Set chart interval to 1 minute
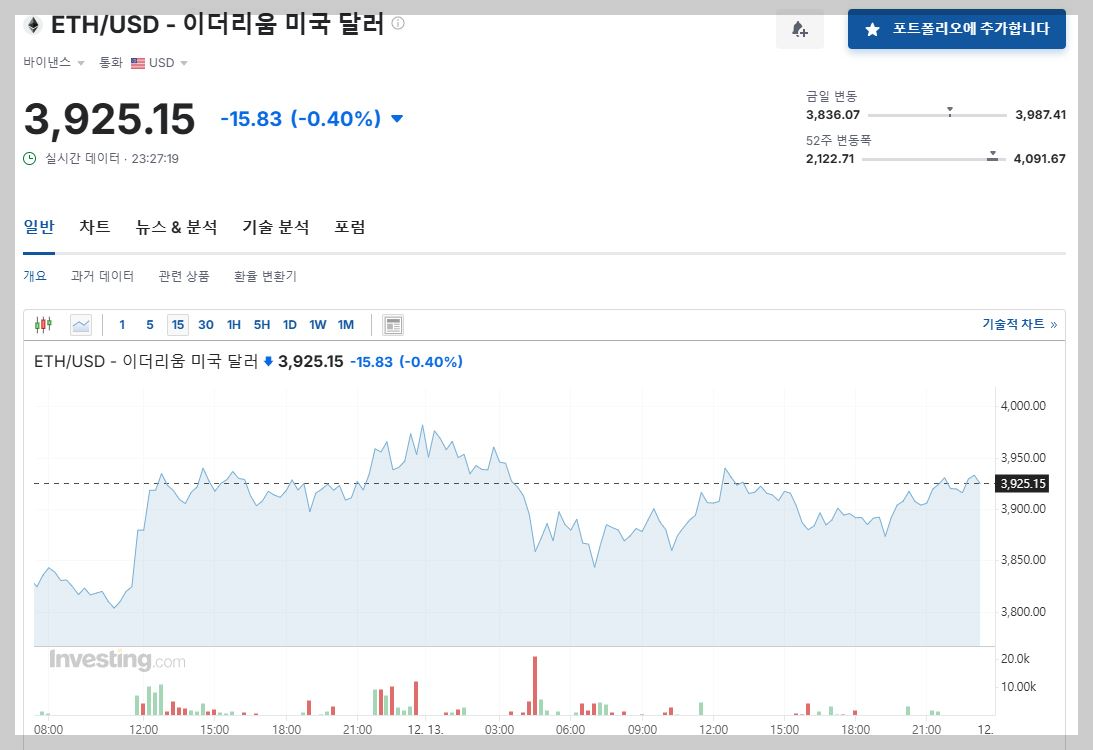1093x750 pixels. pos(122,325)
